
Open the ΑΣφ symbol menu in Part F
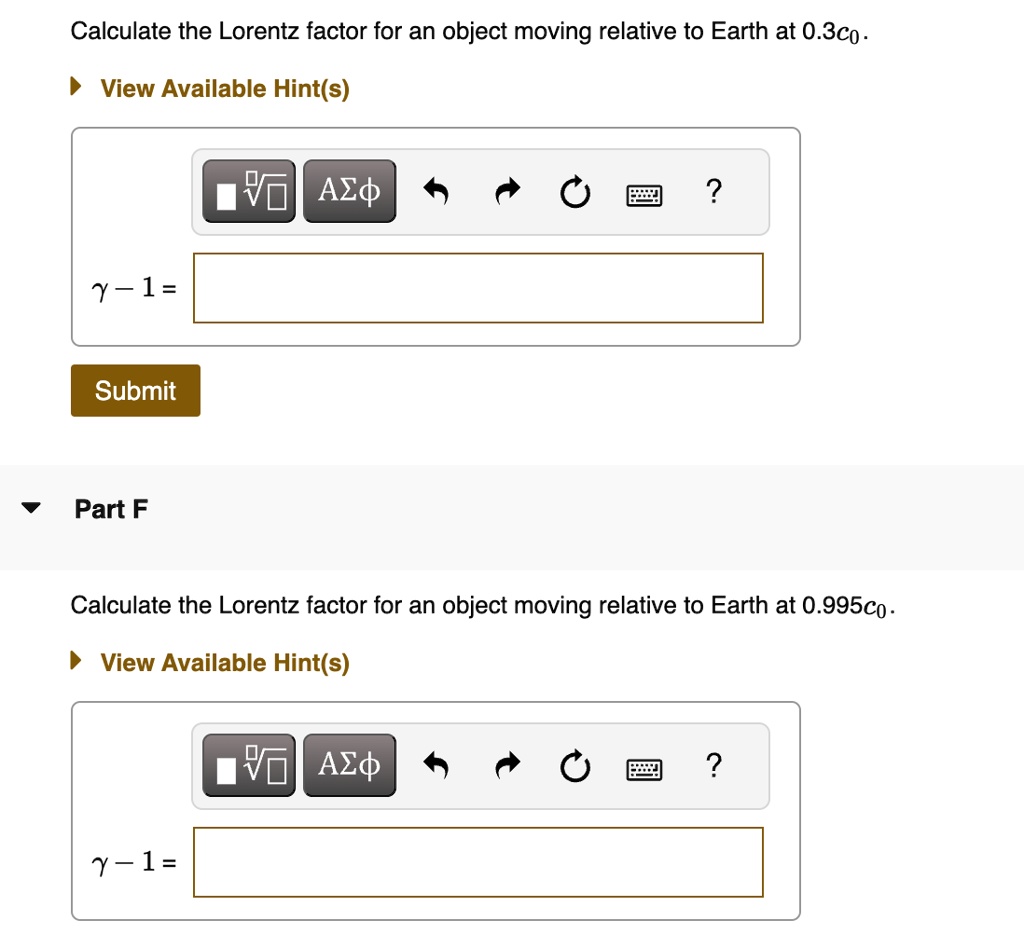[x=348, y=765]
